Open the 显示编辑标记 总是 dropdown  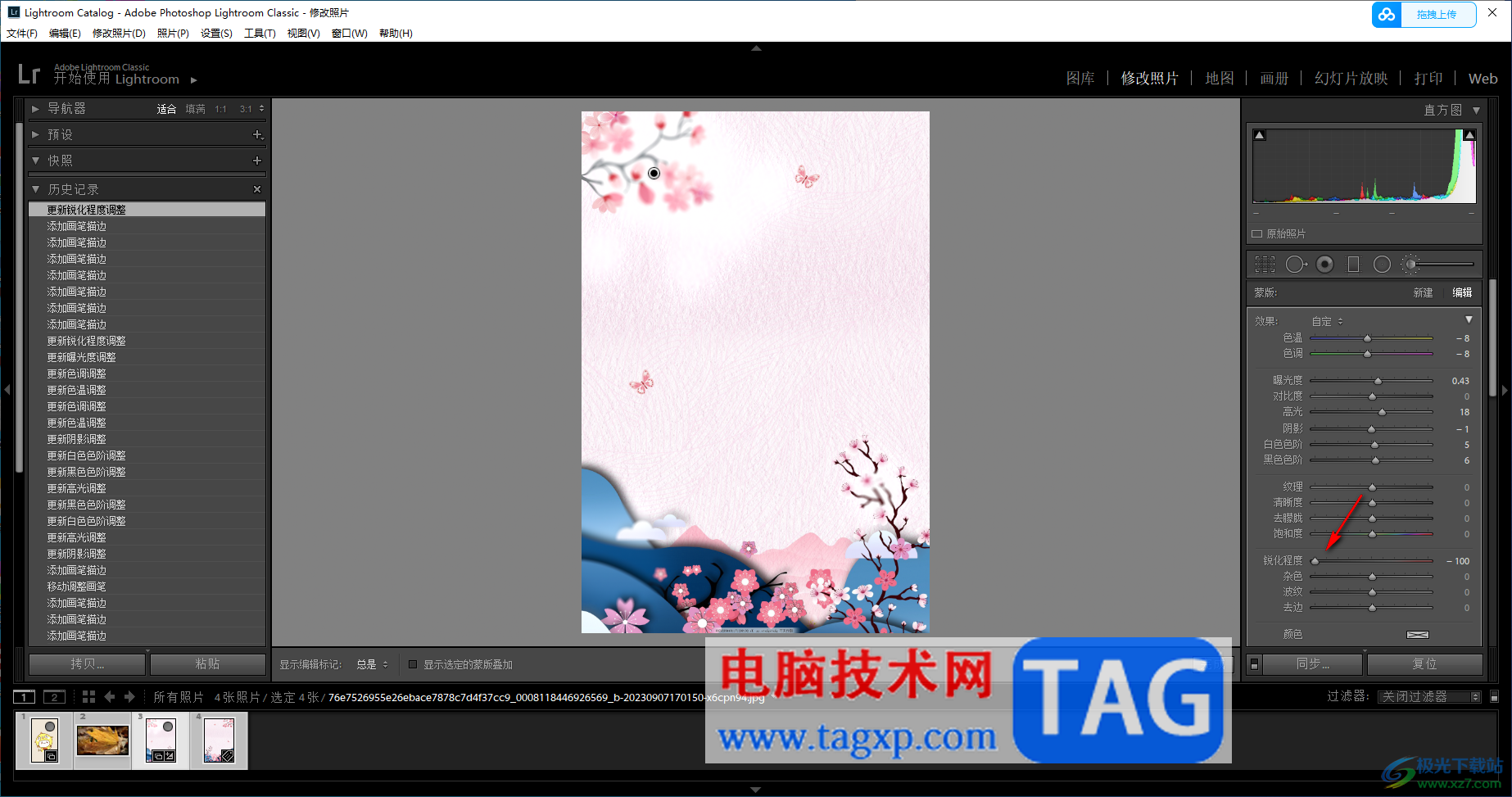[372, 664]
